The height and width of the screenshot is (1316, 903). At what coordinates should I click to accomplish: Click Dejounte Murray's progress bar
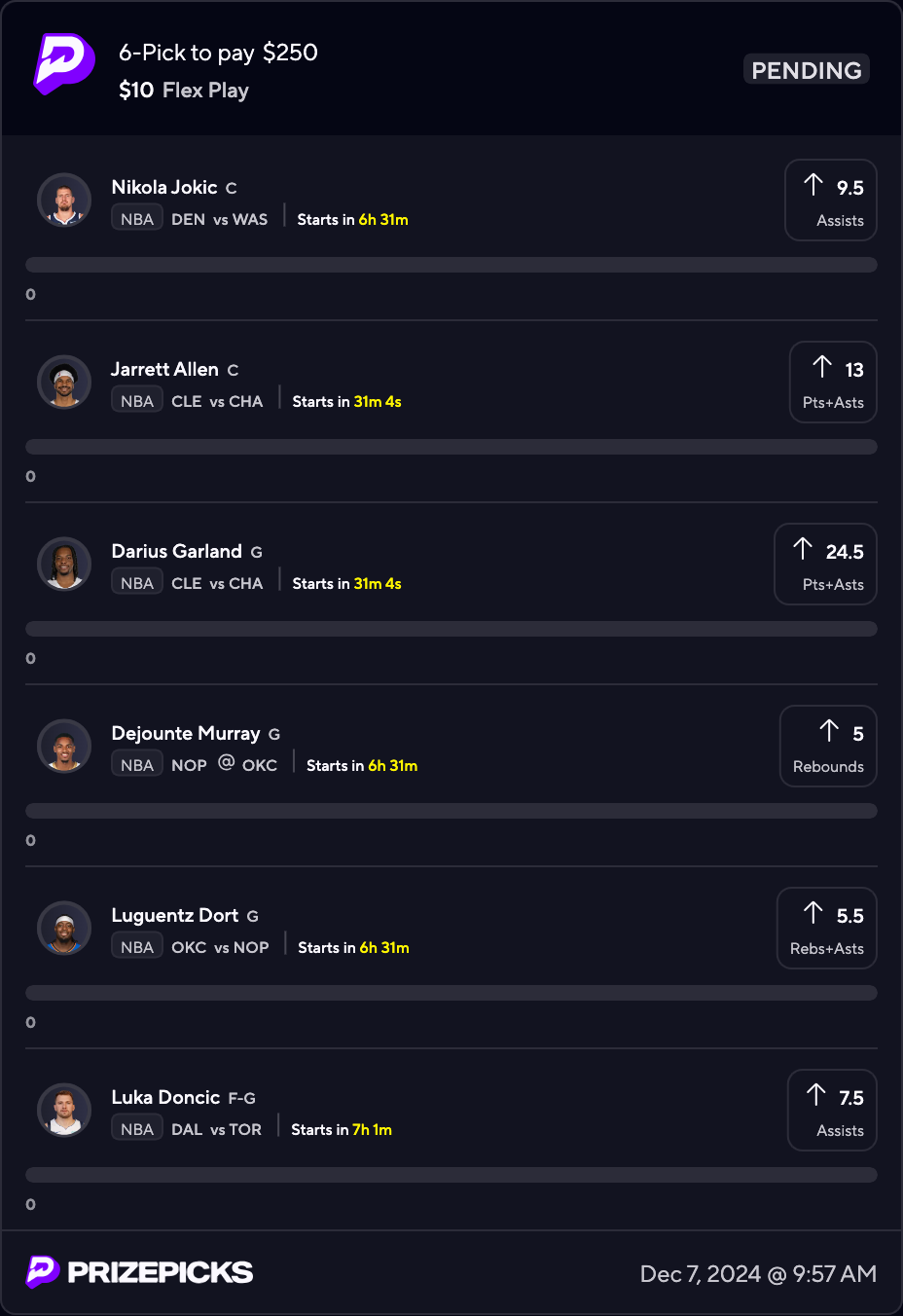point(451,811)
